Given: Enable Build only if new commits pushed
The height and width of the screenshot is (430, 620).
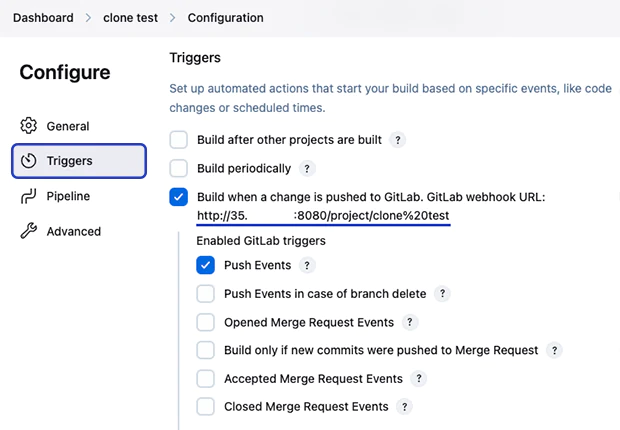Looking at the screenshot, I should point(206,350).
